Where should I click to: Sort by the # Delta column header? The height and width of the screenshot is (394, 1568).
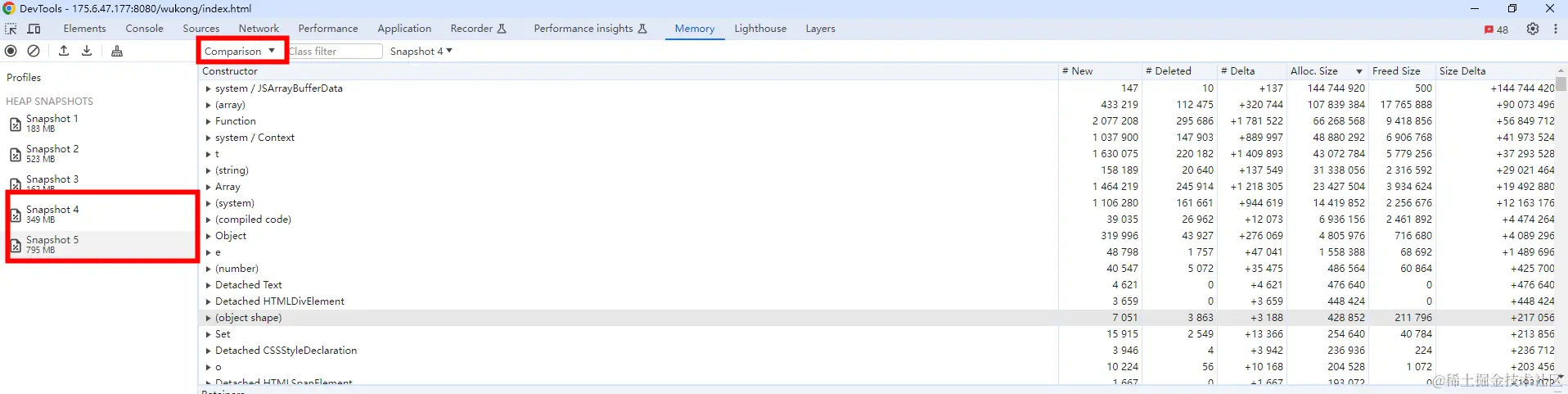[1252, 71]
